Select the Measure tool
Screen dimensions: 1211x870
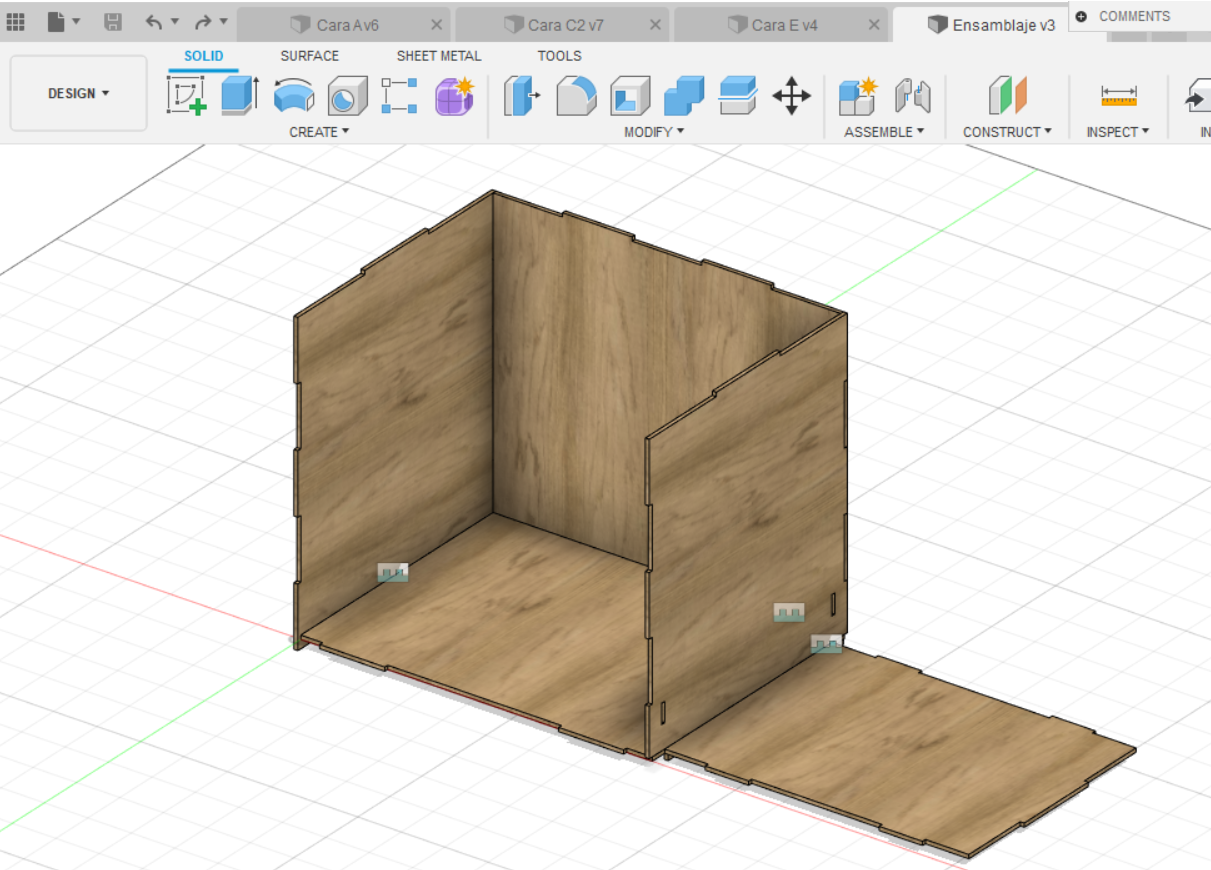(1119, 96)
